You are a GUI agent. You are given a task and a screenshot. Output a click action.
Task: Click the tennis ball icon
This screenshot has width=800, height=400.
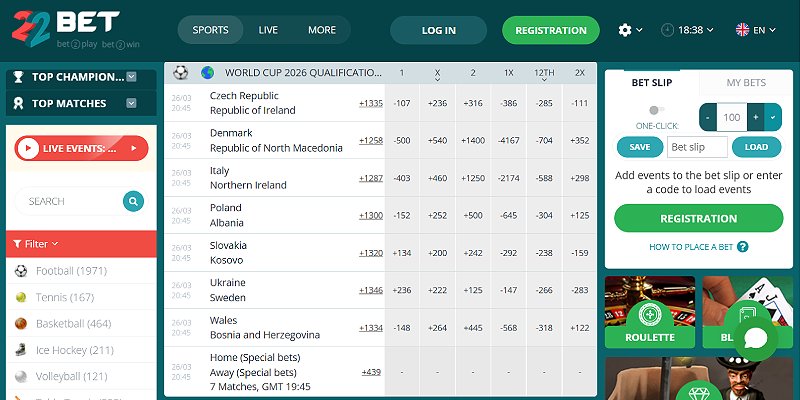click(x=21, y=297)
